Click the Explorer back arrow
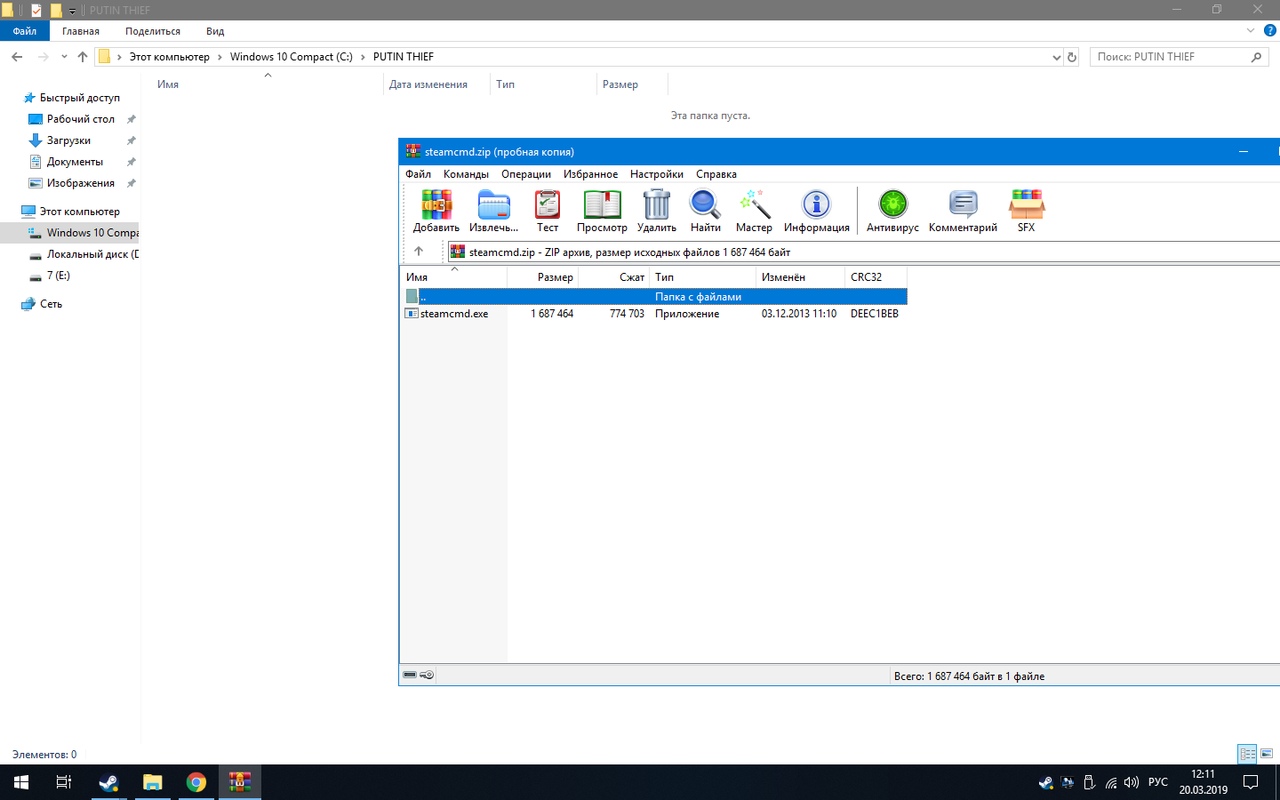1280x800 pixels. [x=17, y=57]
